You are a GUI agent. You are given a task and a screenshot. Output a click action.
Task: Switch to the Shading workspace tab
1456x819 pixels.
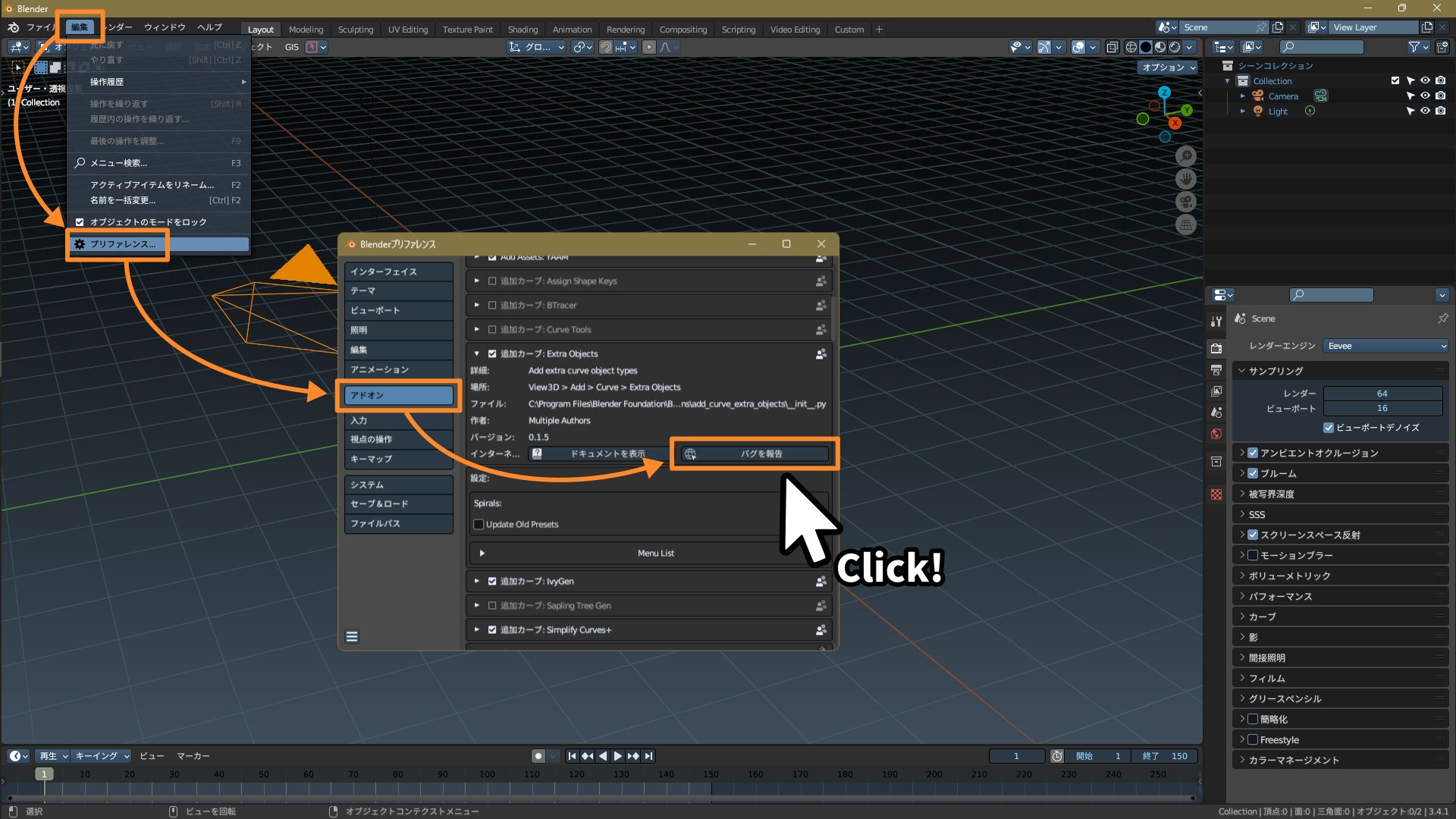(522, 30)
